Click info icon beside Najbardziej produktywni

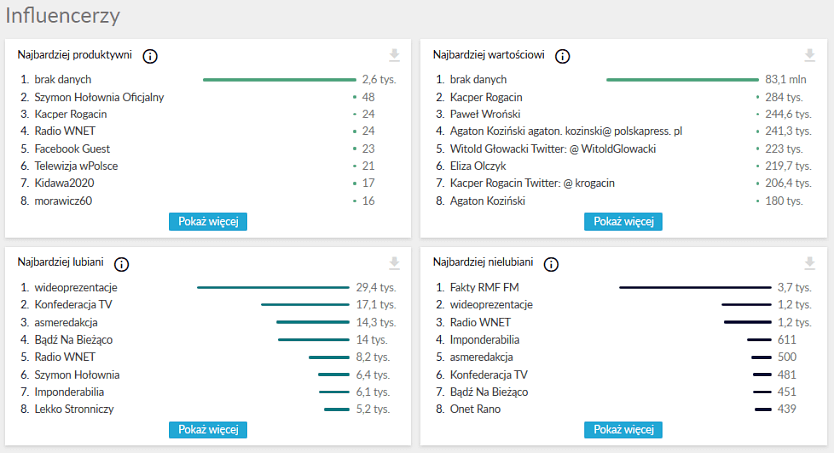click(150, 56)
